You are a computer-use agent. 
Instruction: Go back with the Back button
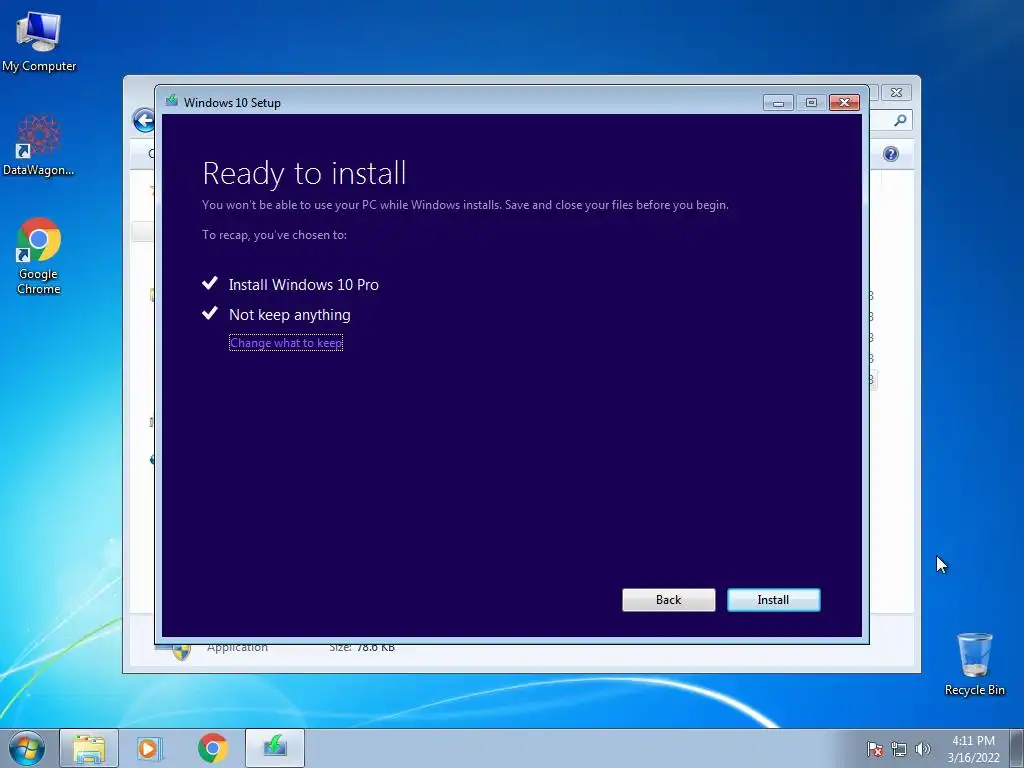[x=668, y=600]
